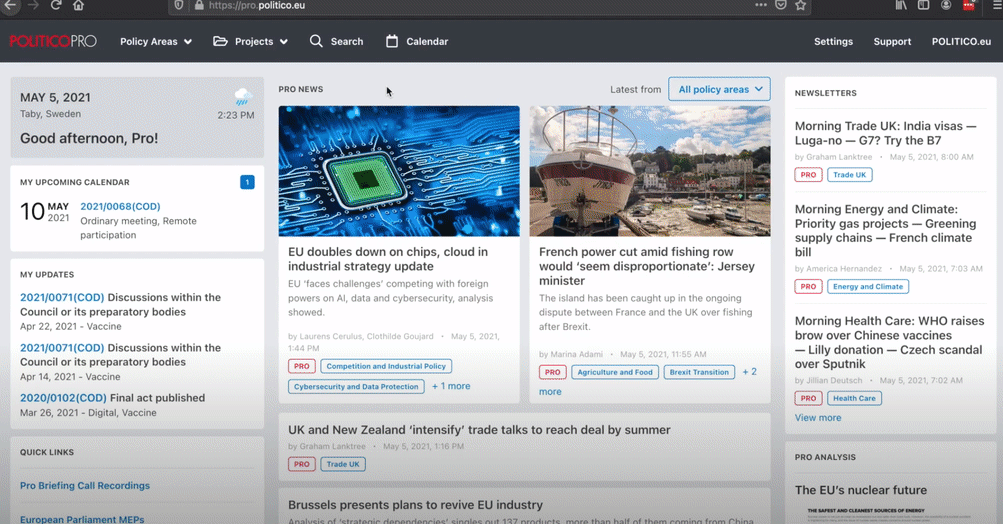
Task: Click Trade UK tag under New Zealand article
Action: pyautogui.click(x=343, y=464)
